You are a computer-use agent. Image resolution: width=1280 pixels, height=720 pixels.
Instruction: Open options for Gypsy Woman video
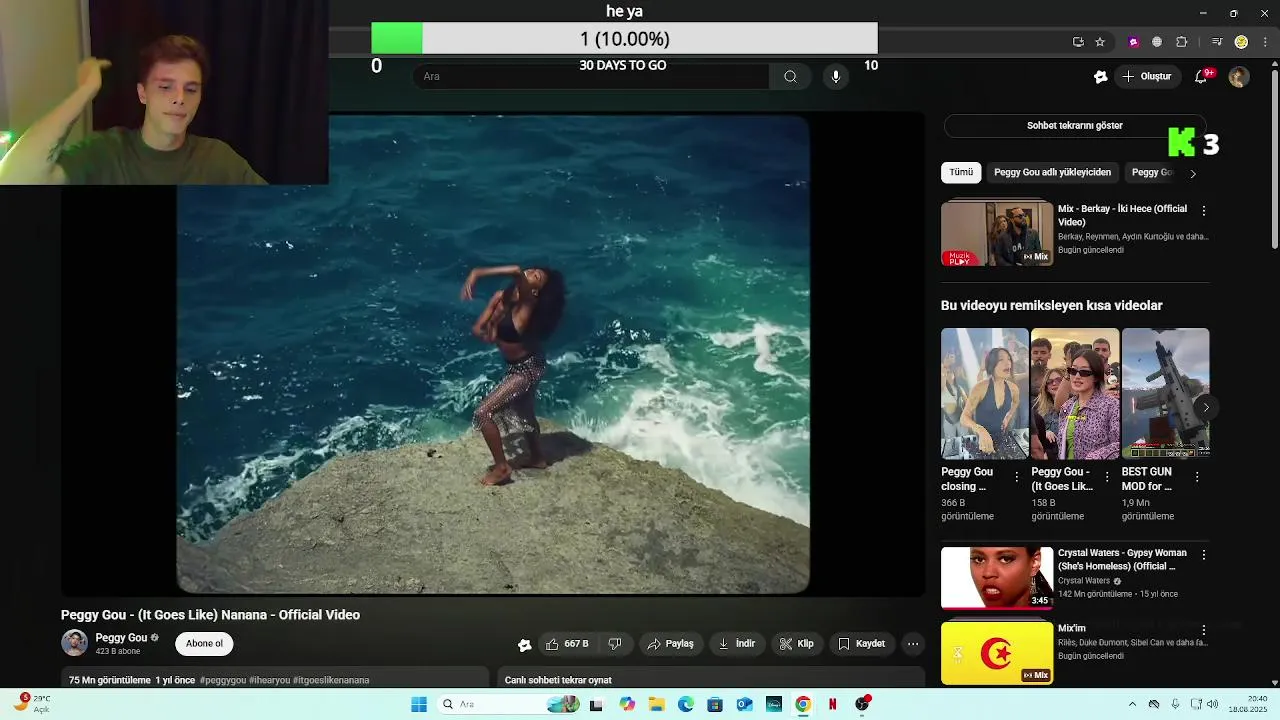pyautogui.click(x=1204, y=555)
